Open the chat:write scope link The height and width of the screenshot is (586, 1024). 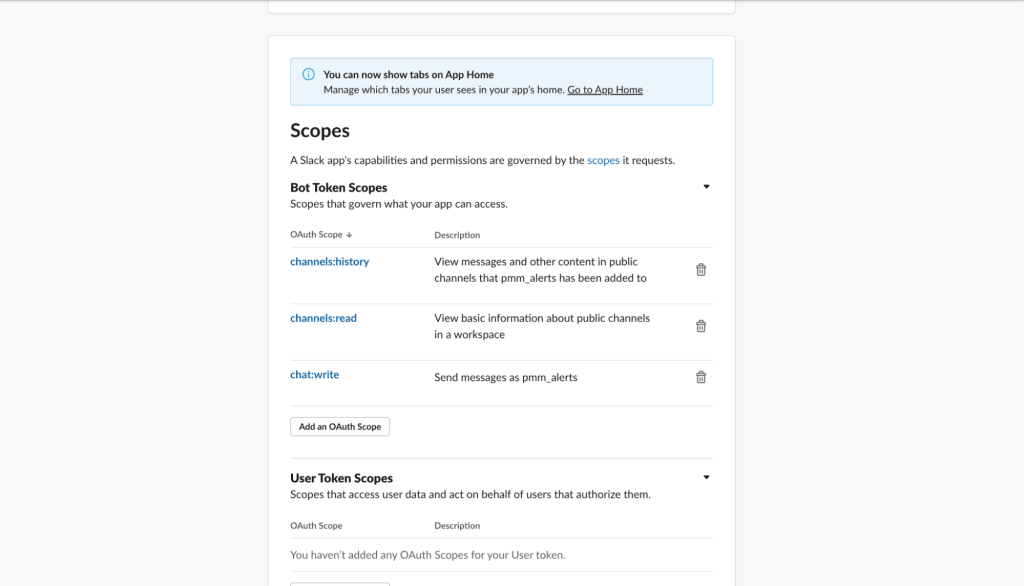click(x=314, y=375)
